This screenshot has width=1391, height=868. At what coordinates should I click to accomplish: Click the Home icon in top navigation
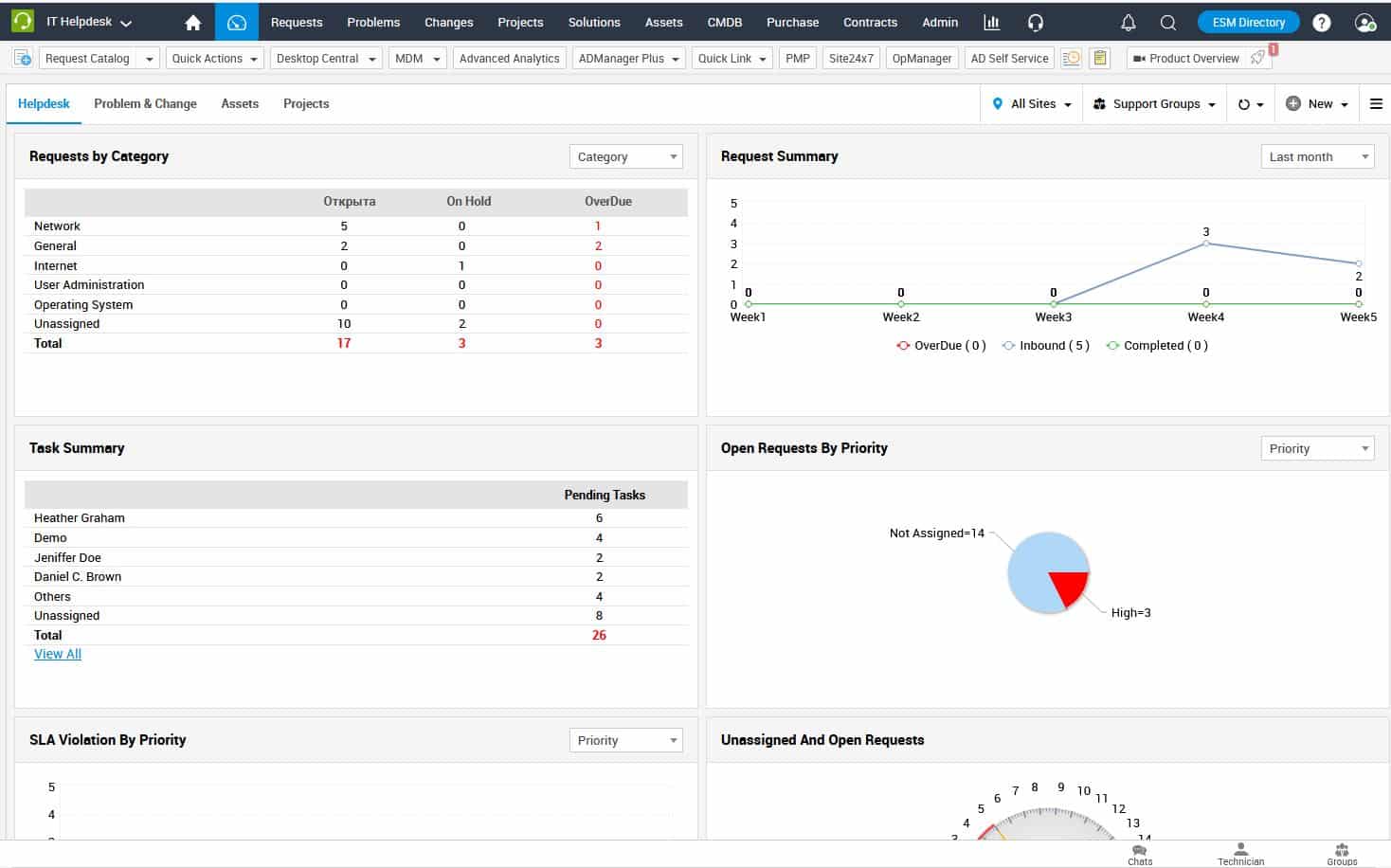click(x=193, y=23)
